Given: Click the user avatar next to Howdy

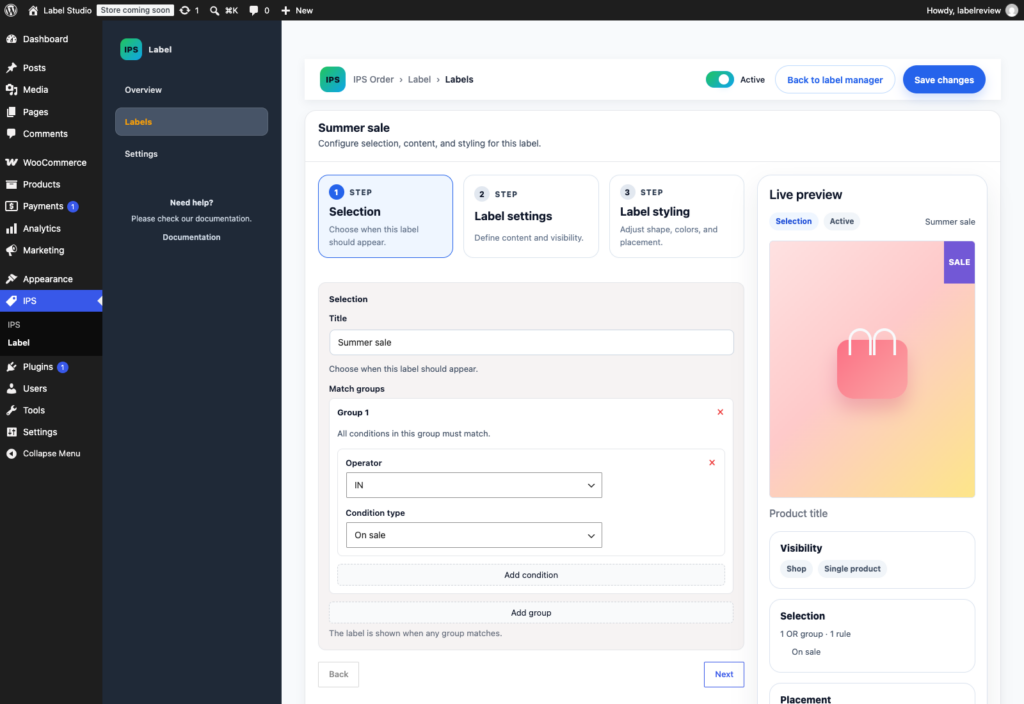Looking at the screenshot, I should coord(1012,10).
